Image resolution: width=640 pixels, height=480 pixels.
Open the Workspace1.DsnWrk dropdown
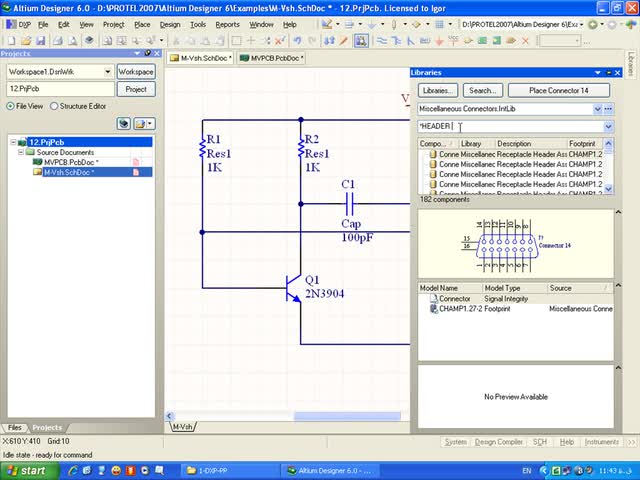point(107,72)
